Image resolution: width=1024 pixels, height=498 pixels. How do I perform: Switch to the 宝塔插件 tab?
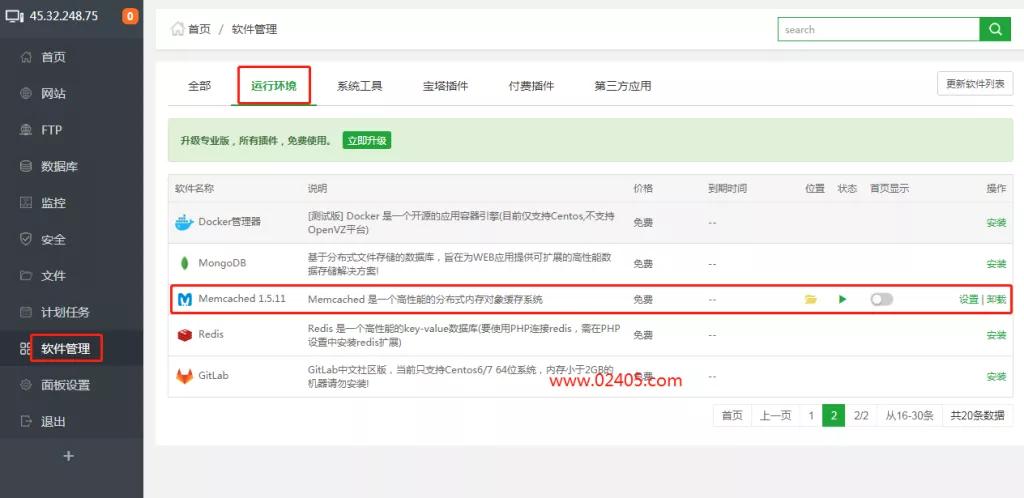pyautogui.click(x=445, y=86)
